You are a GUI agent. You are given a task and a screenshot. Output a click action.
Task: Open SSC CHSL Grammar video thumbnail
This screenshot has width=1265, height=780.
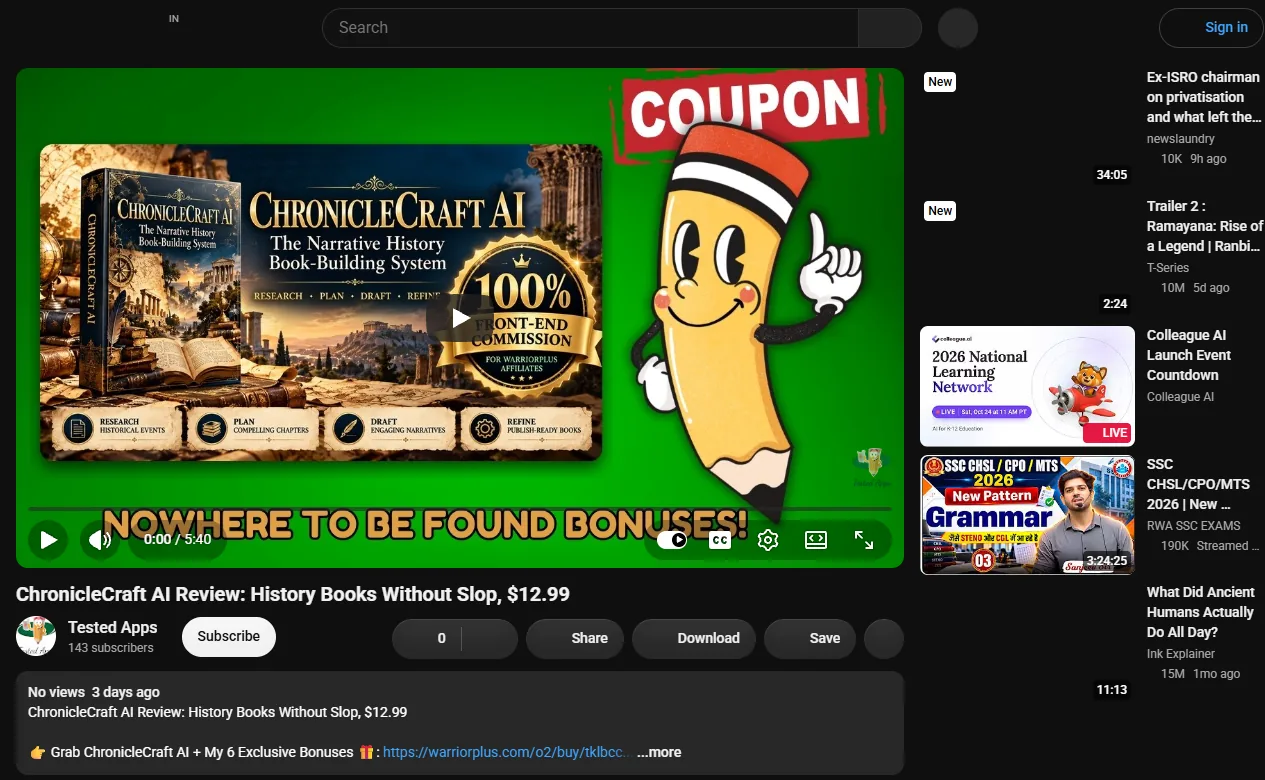(1027, 515)
